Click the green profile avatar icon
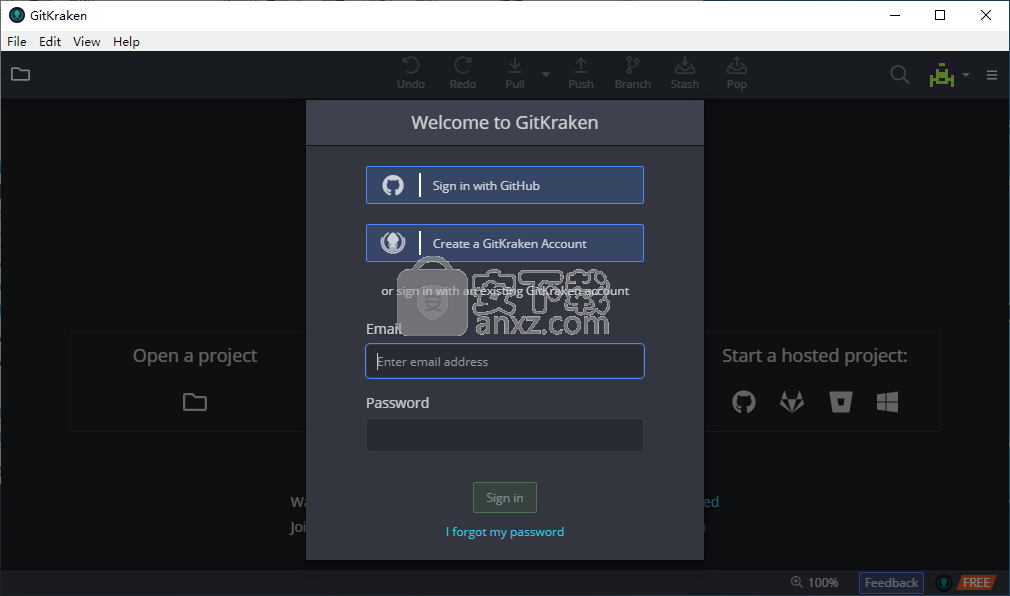The width and height of the screenshot is (1010, 596). coord(942,75)
